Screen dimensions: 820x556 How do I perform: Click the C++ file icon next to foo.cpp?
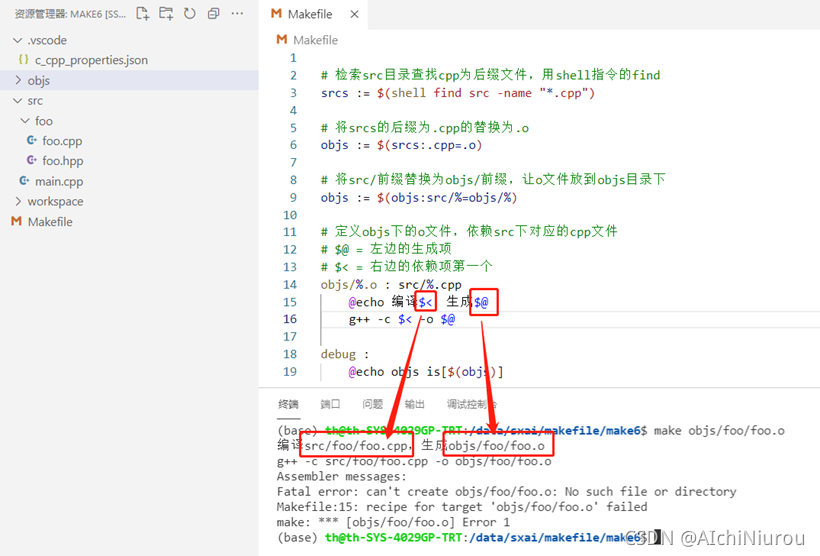(x=31, y=140)
